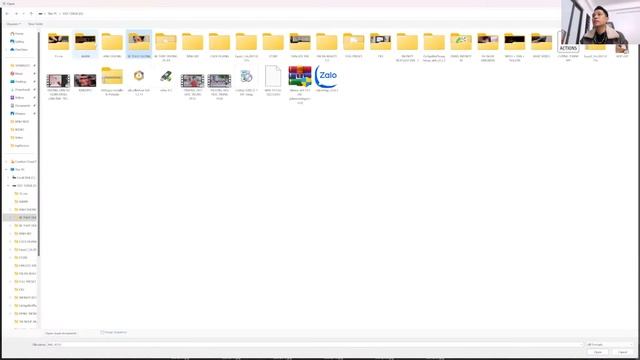
Task: Click the This PC breadcrumb segment
Action: coord(52,13)
